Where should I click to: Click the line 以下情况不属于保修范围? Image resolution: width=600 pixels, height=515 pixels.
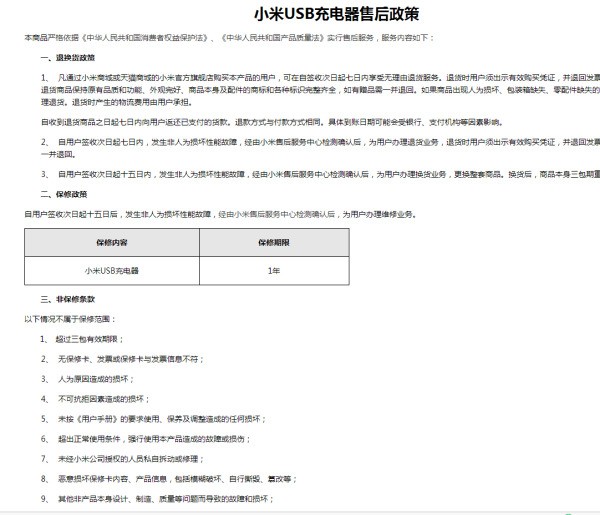click(x=70, y=319)
